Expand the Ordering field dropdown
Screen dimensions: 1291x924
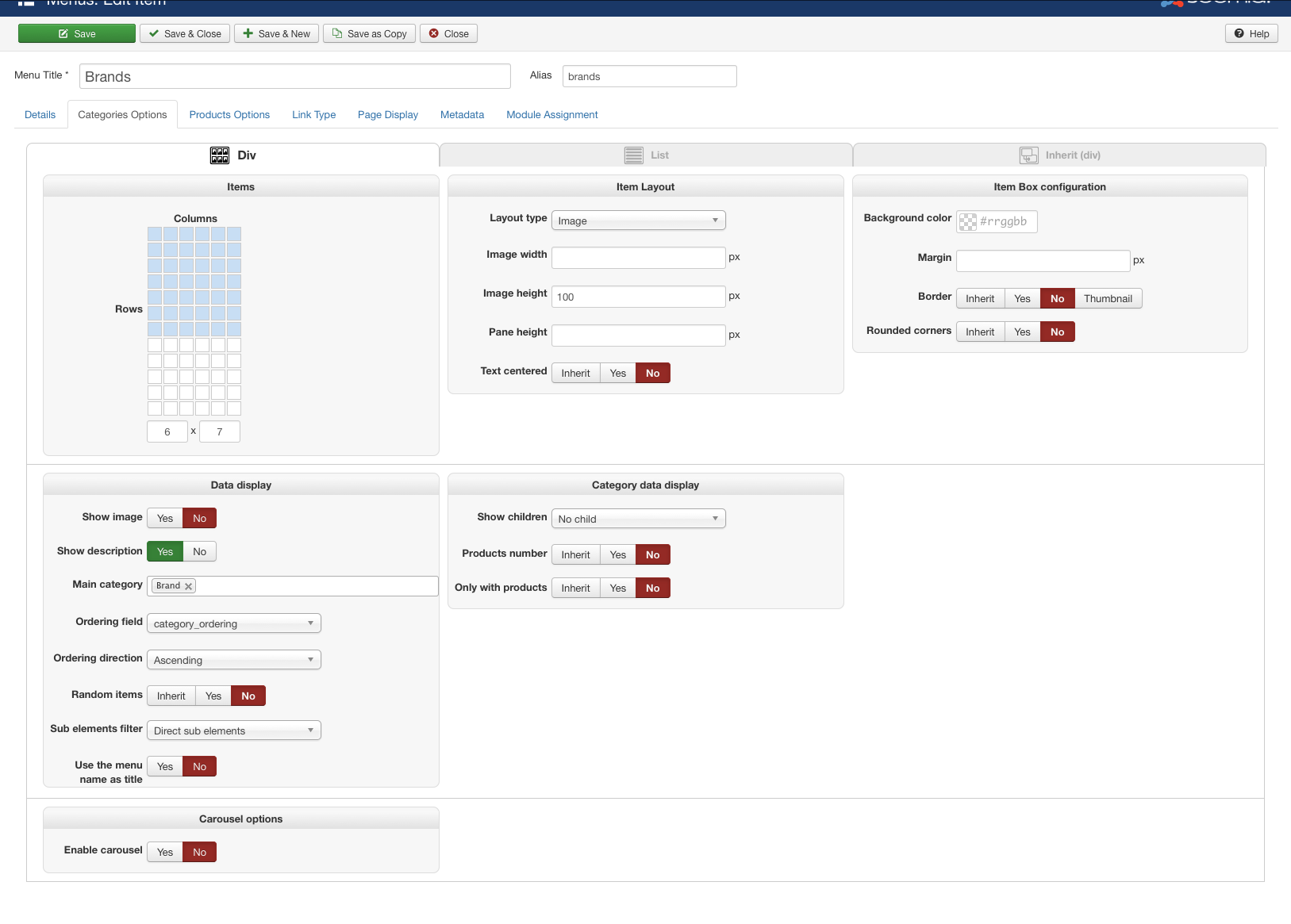pos(234,623)
